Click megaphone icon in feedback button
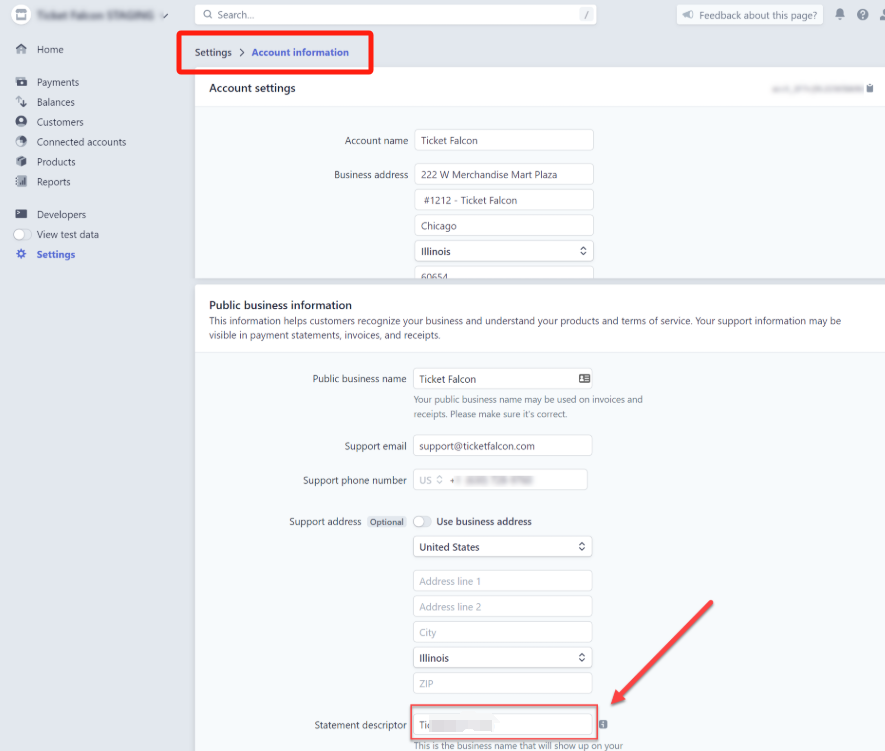Screen dimensions: 885x751 [688, 15]
